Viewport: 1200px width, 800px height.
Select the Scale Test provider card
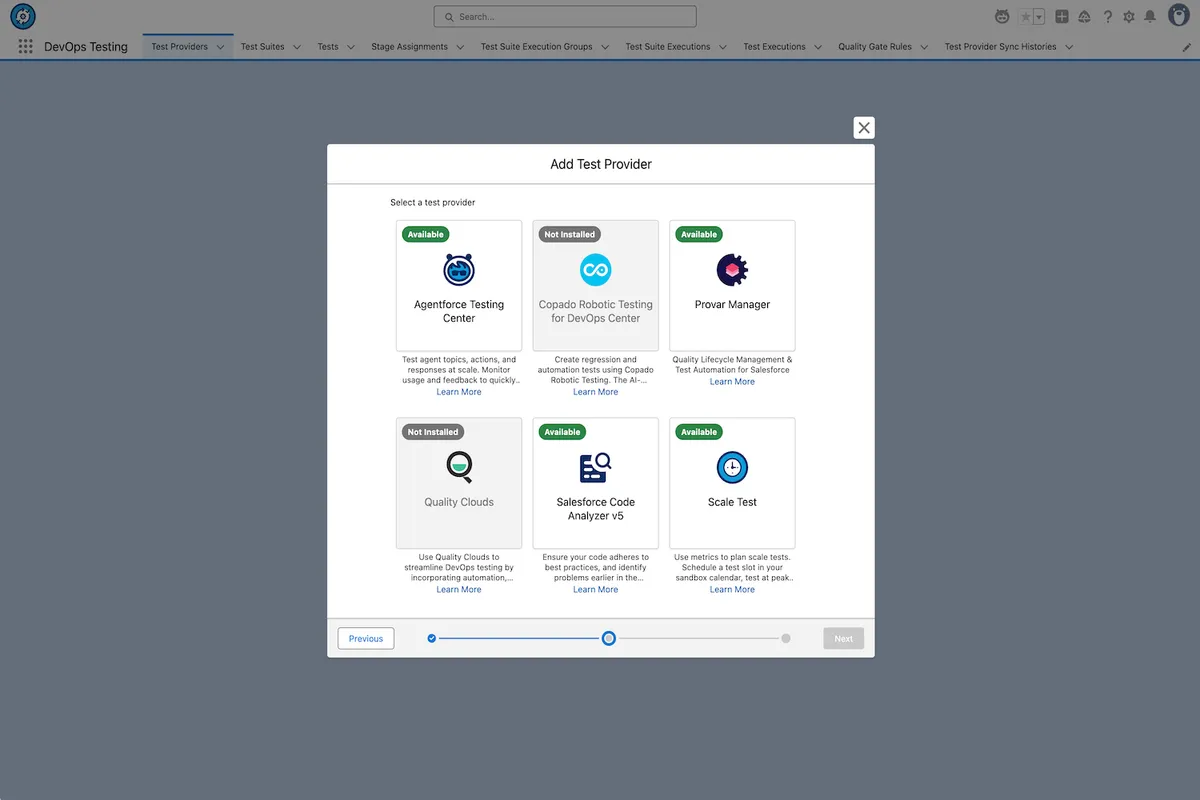pos(732,483)
